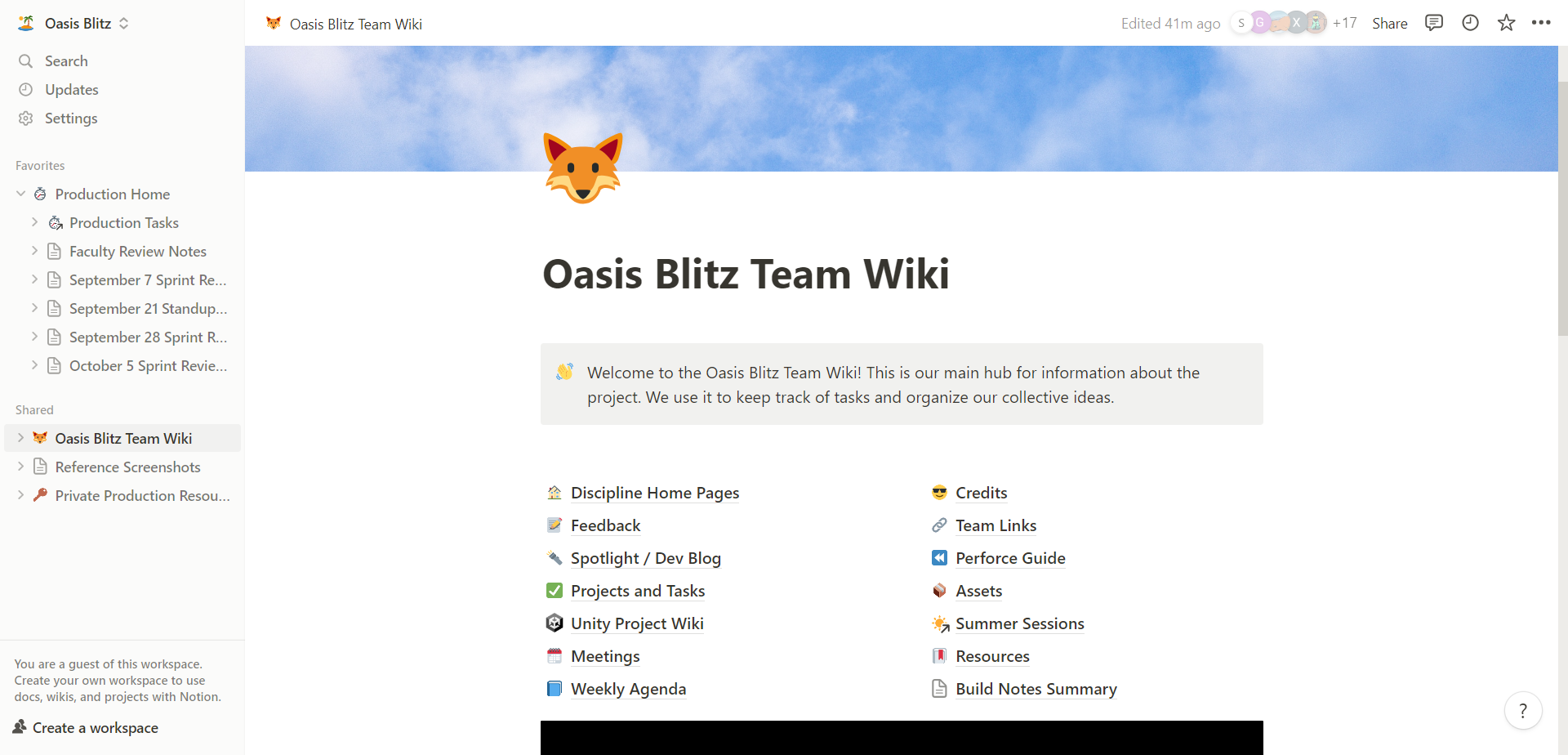The width and height of the screenshot is (1568, 755).
Task: Click the rewind icon beside Perforce Guide
Action: (x=939, y=558)
